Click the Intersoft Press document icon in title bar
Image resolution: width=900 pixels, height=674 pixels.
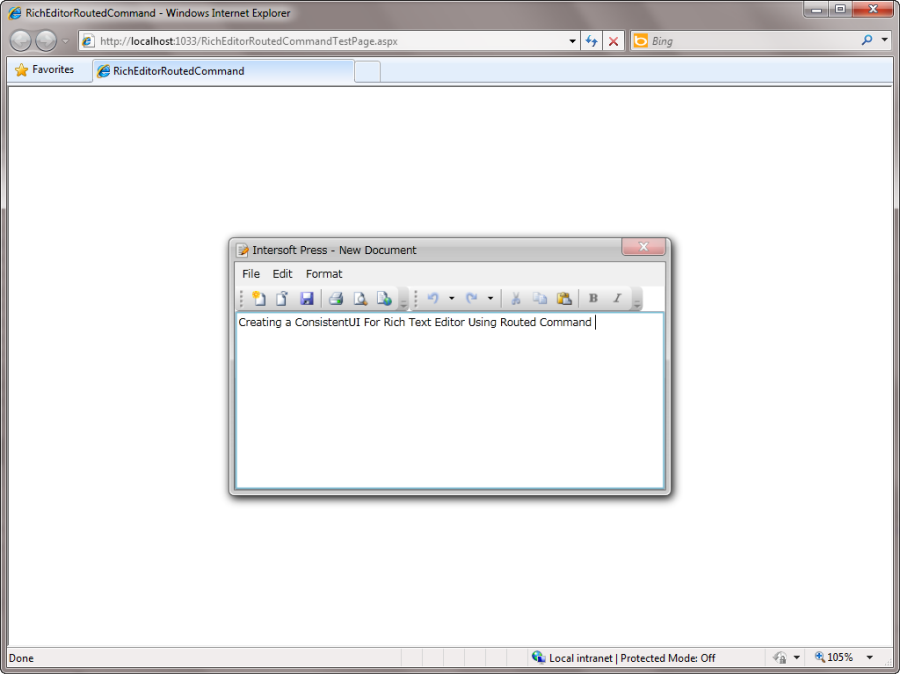(243, 250)
